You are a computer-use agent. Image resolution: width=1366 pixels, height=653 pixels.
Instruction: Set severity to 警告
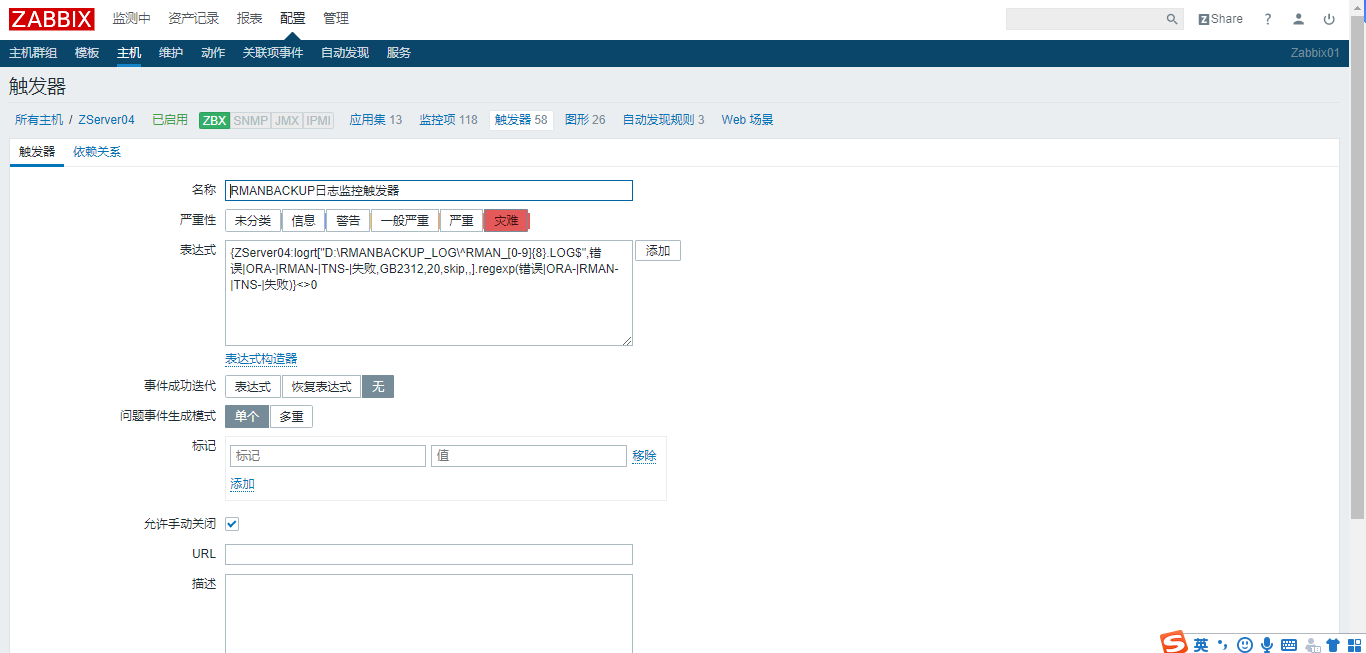pos(348,221)
